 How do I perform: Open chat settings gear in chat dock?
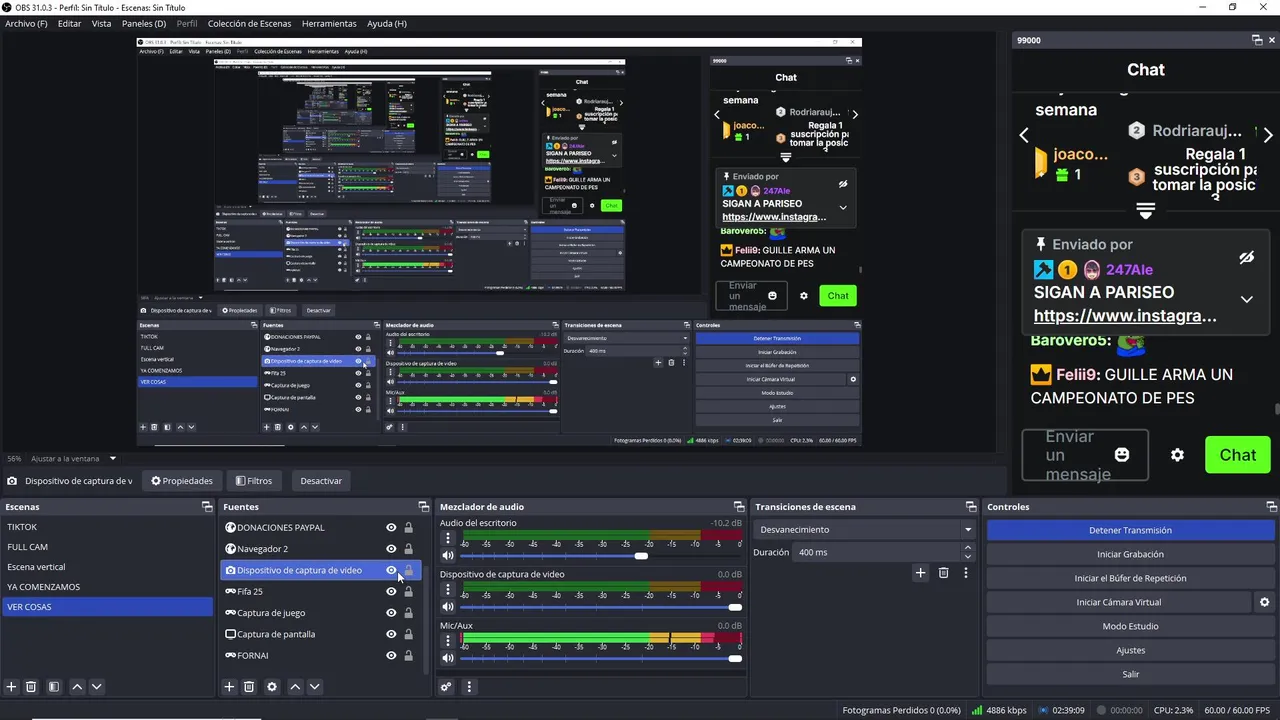[x=1177, y=455]
